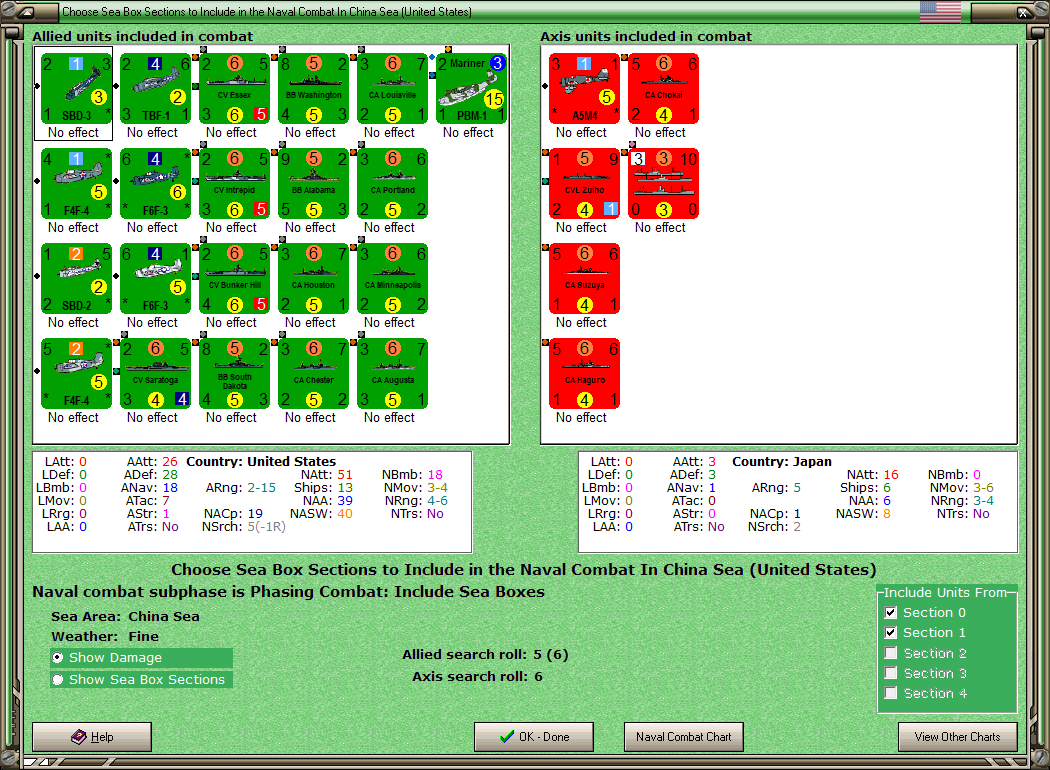This screenshot has width=1050, height=770.
Task: Select the CV Intrepid carrier counter
Action: 234,183
